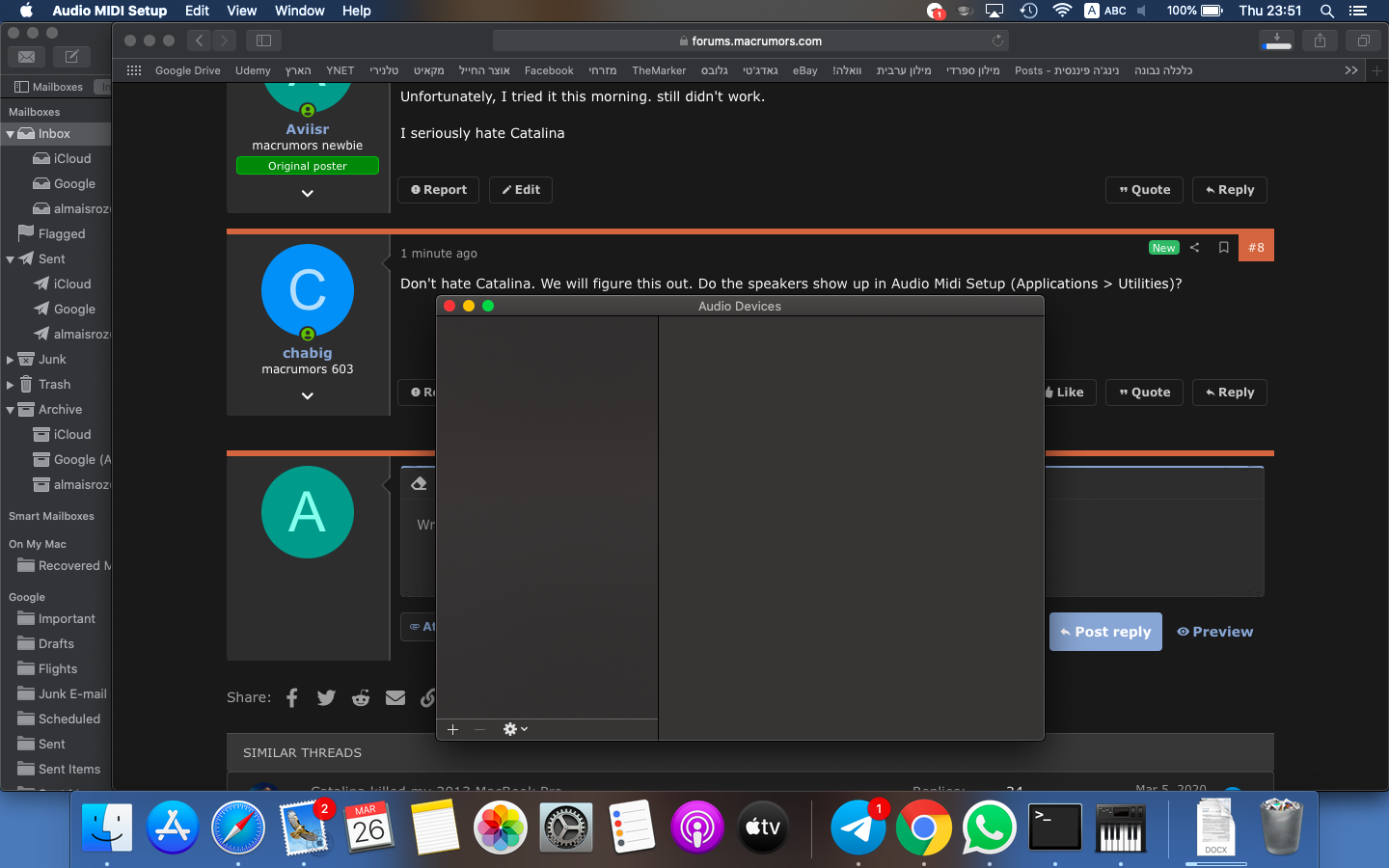Image resolution: width=1389 pixels, height=868 pixels.
Task: Open the Trash in the Dock
Action: [x=1282, y=827]
